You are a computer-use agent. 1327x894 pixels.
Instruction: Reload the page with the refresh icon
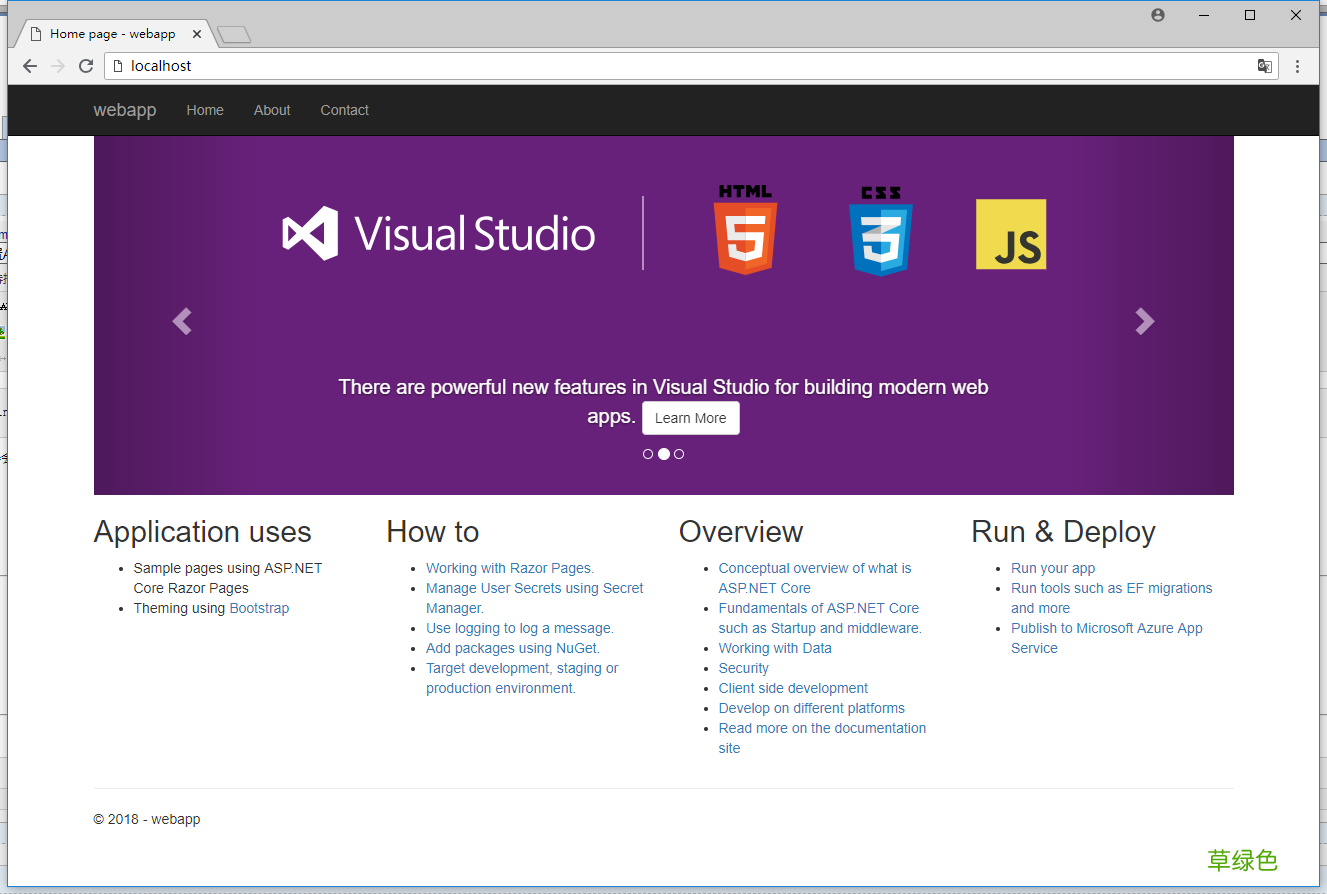pyautogui.click(x=85, y=65)
